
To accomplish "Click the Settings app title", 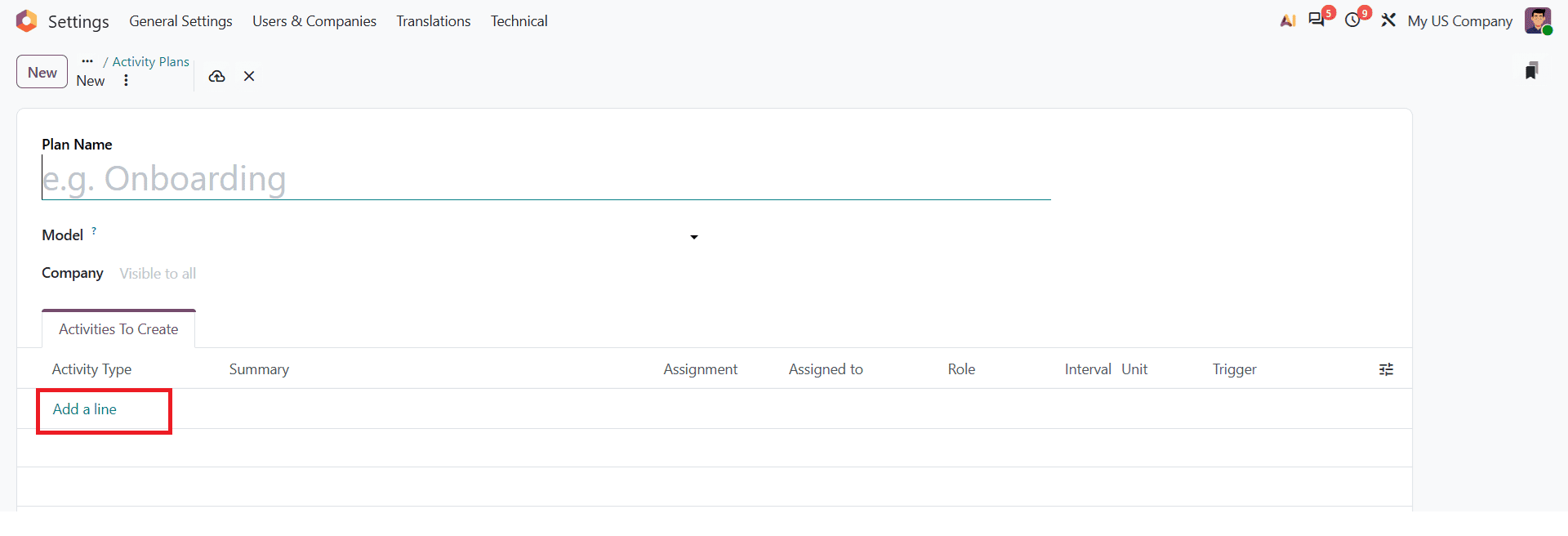I will coord(78,21).
